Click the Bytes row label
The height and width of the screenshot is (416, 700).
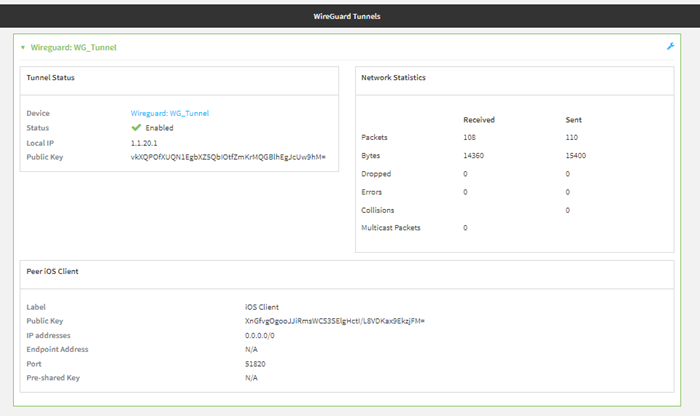click(x=371, y=156)
